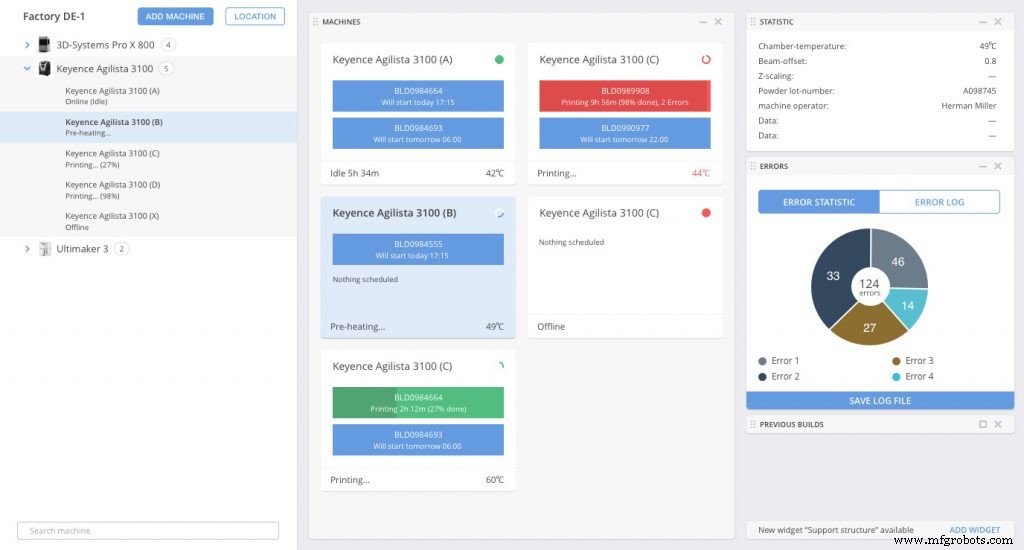Click the Save Log File button
The image size is (1024, 550).
pyautogui.click(x=880, y=401)
